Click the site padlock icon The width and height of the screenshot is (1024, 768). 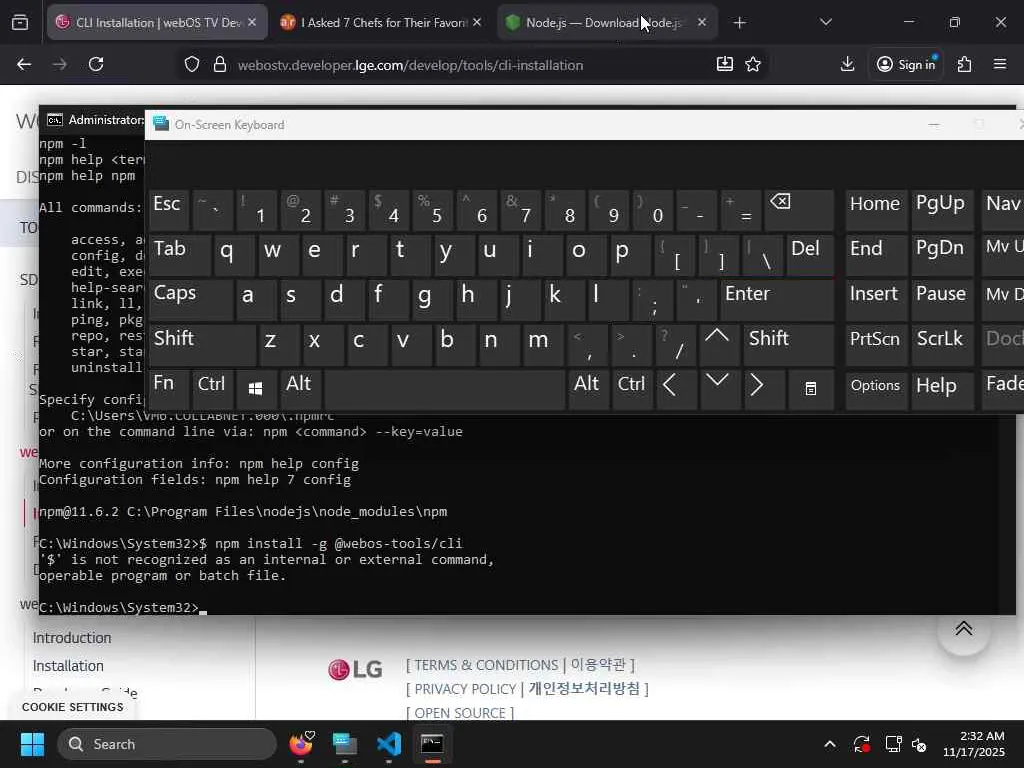220,64
